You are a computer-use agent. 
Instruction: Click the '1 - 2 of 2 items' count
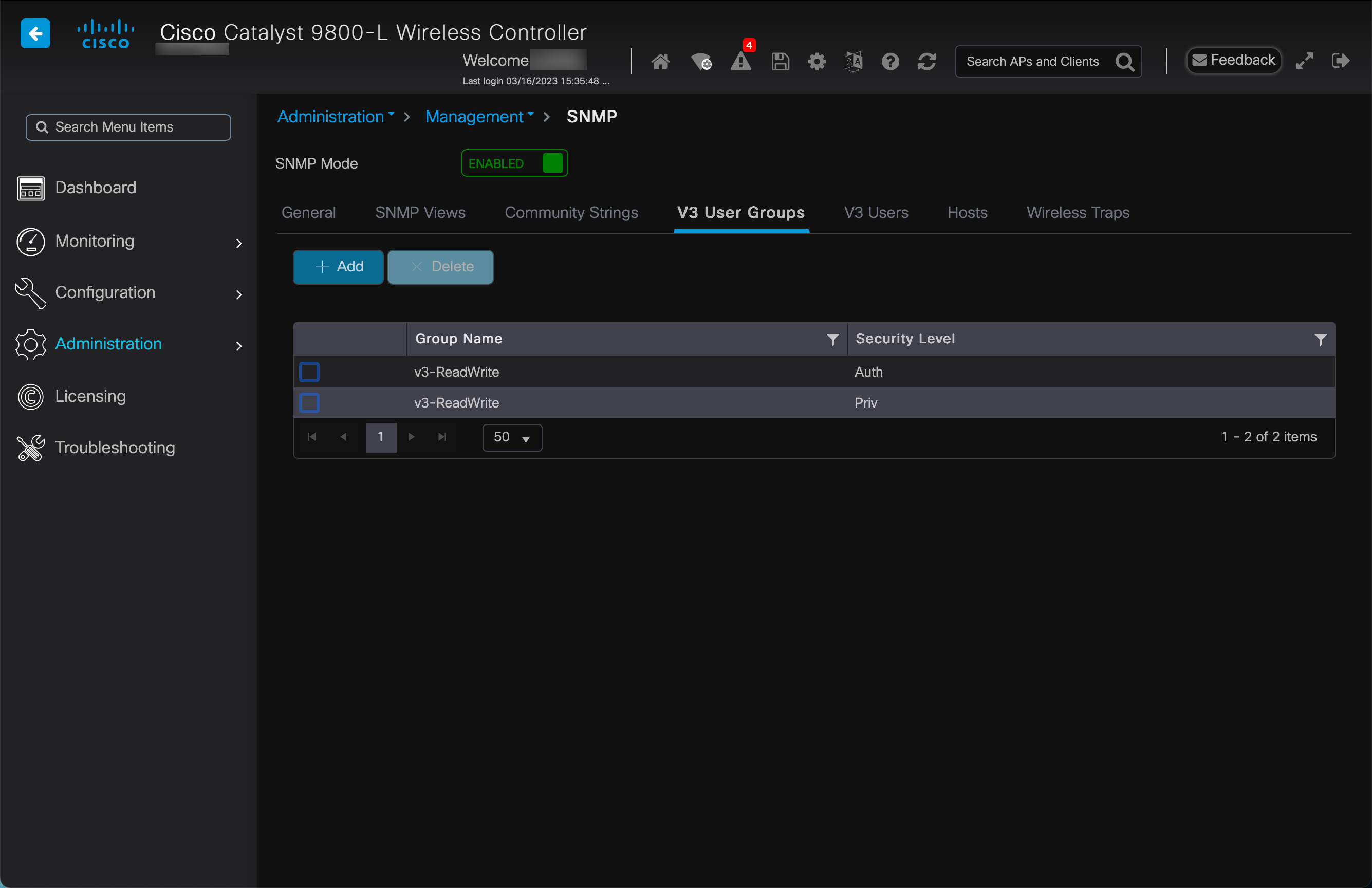pos(1269,437)
